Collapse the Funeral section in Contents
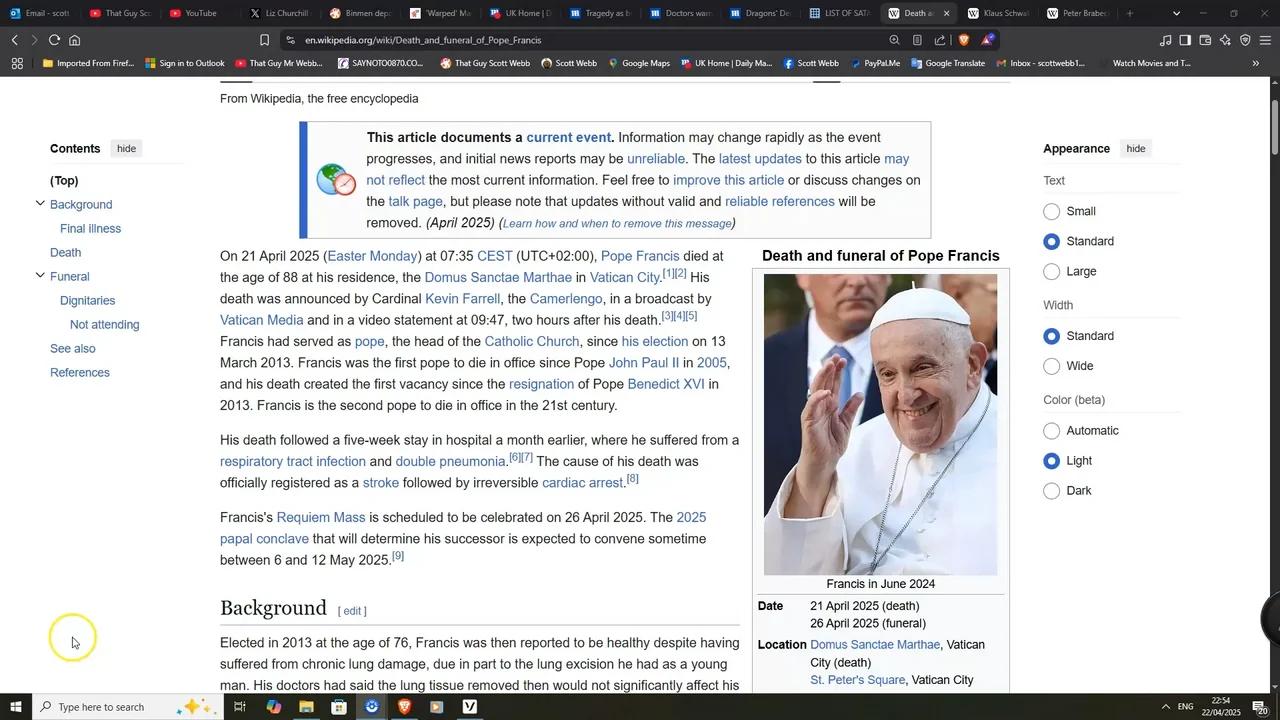This screenshot has width=1280, height=720. (x=41, y=276)
